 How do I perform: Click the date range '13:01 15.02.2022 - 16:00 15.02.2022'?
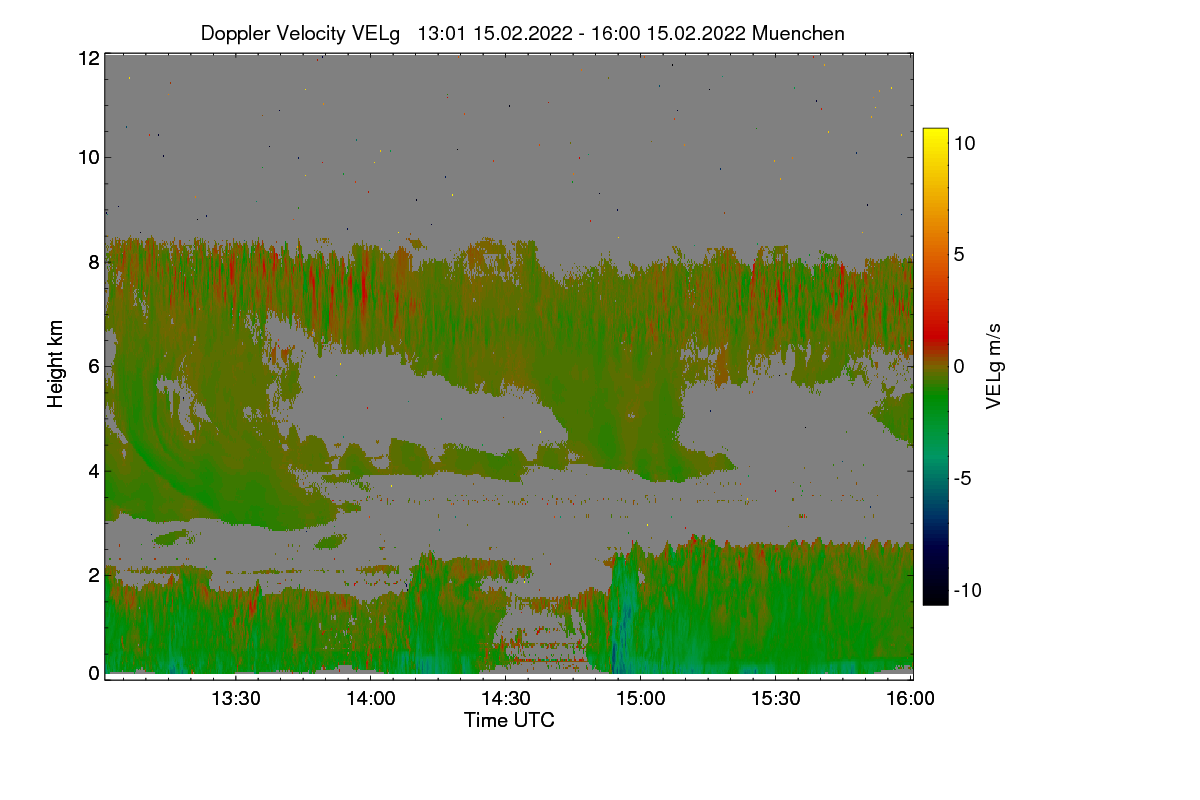[x=582, y=33]
